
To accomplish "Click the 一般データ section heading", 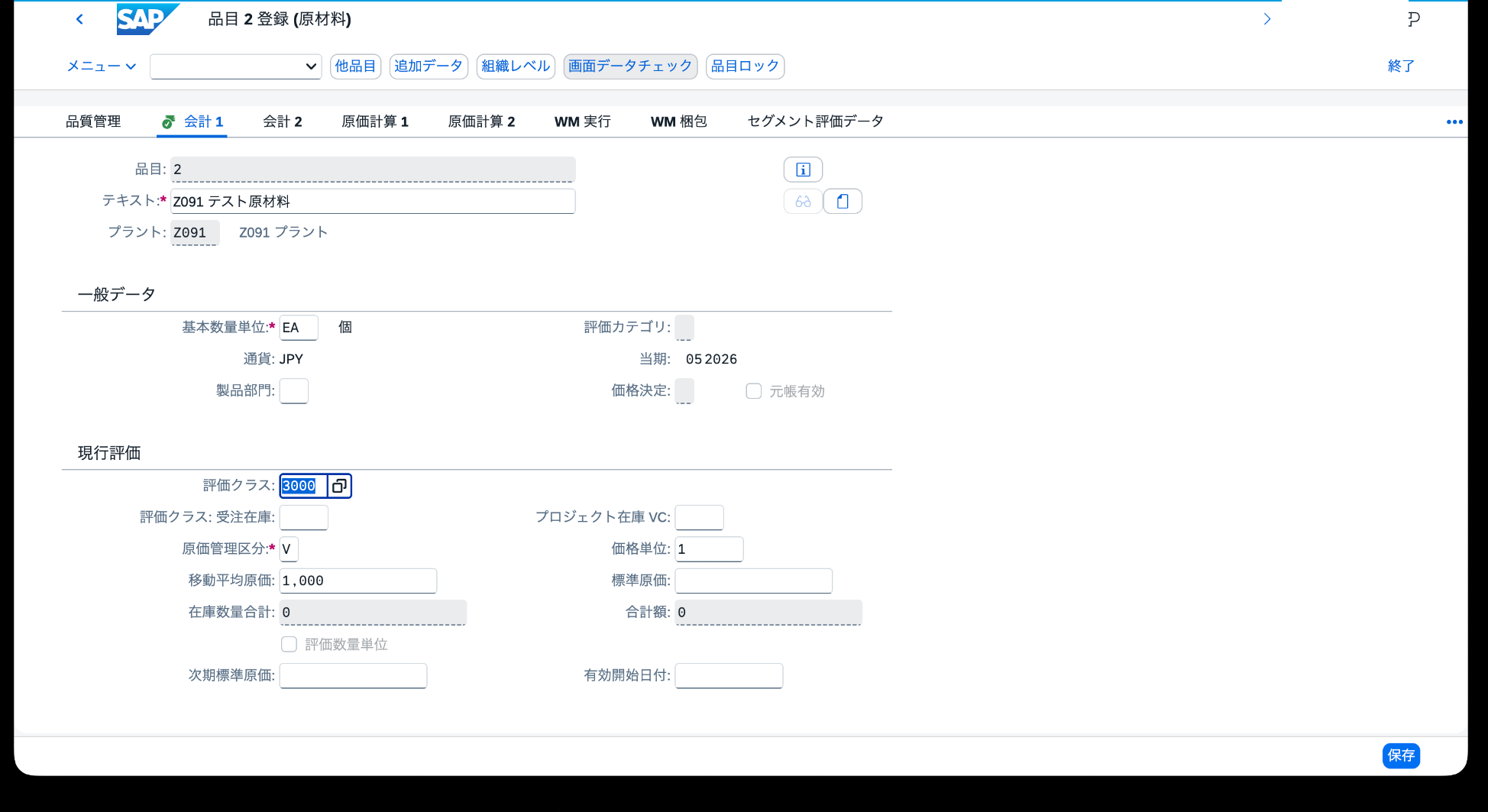I will 116,295.
